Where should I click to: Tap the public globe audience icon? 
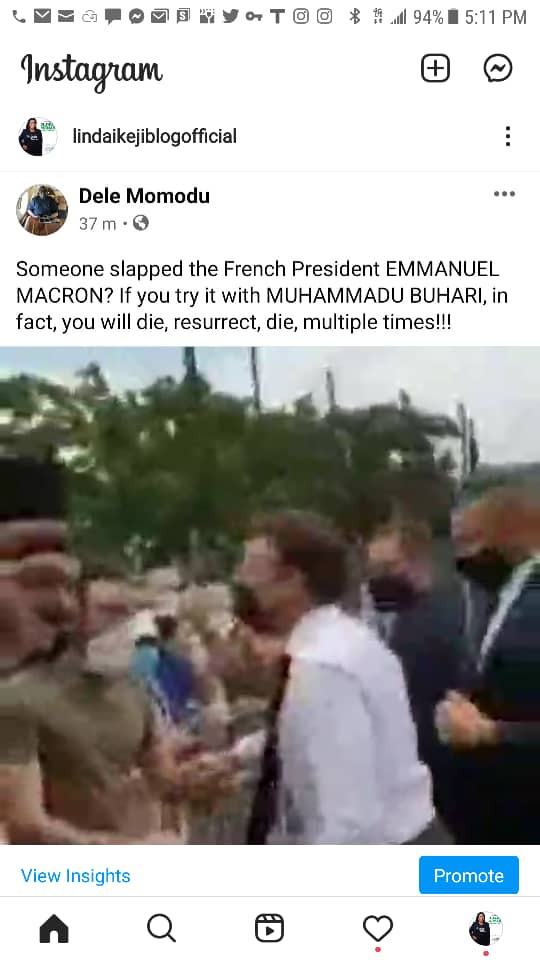point(141,223)
